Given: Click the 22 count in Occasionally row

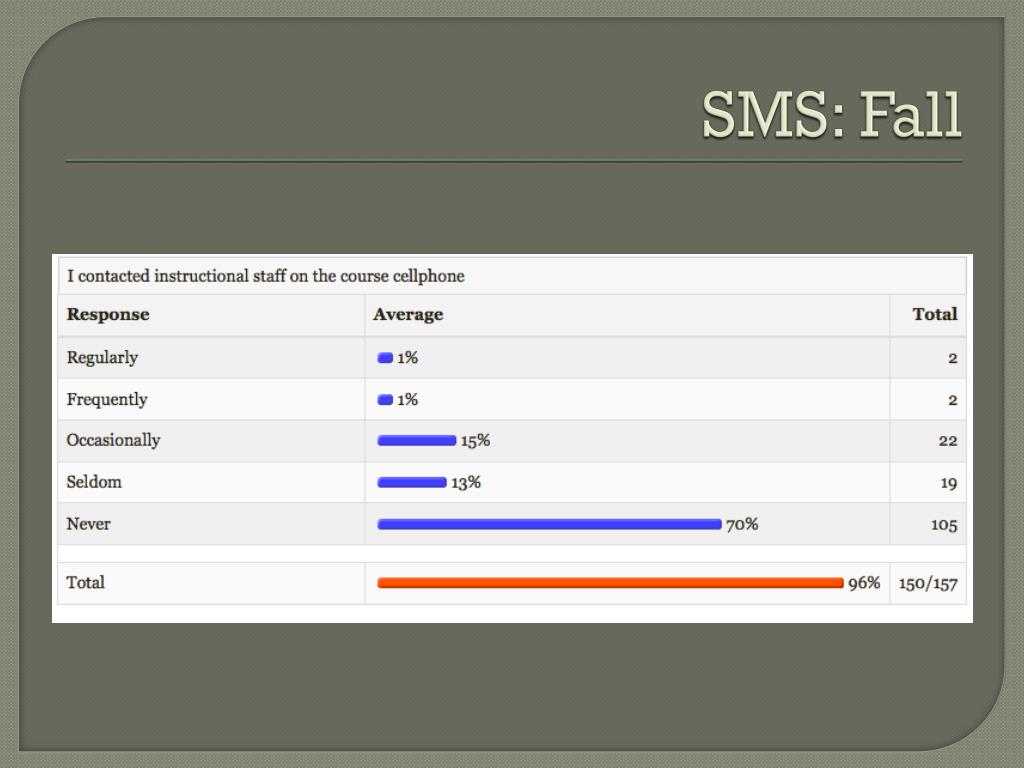Looking at the screenshot, I should [948, 441].
